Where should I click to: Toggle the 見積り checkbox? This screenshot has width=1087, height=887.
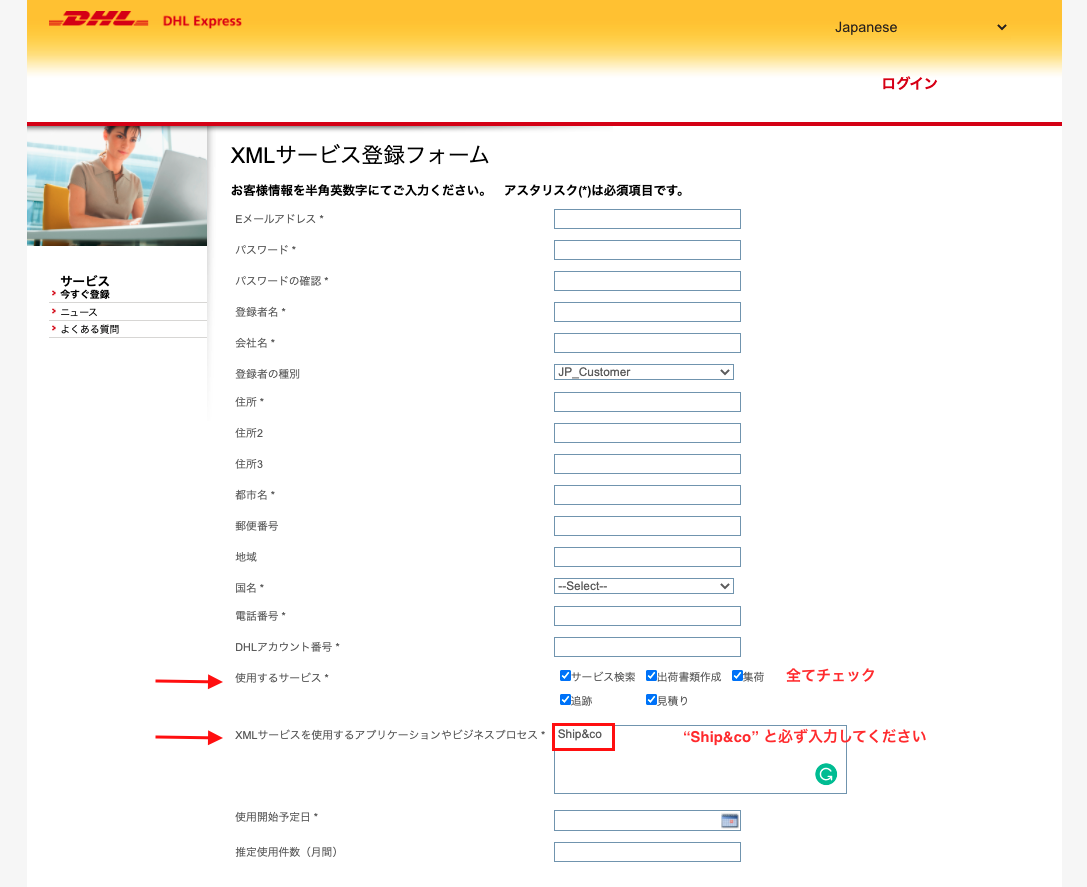tap(651, 700)
